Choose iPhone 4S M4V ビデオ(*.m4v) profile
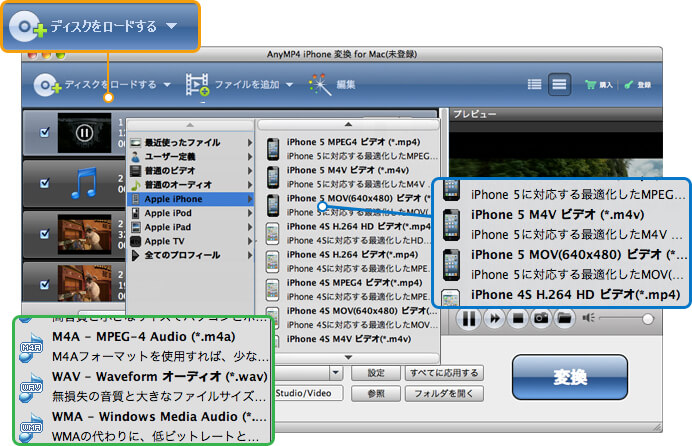Screen dimensions: 692x446 349,339
